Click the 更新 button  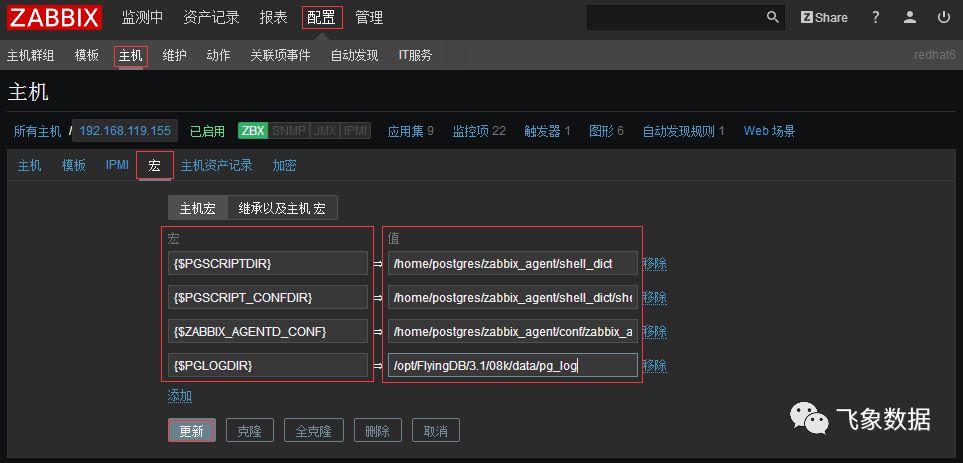tap(192, 430)
